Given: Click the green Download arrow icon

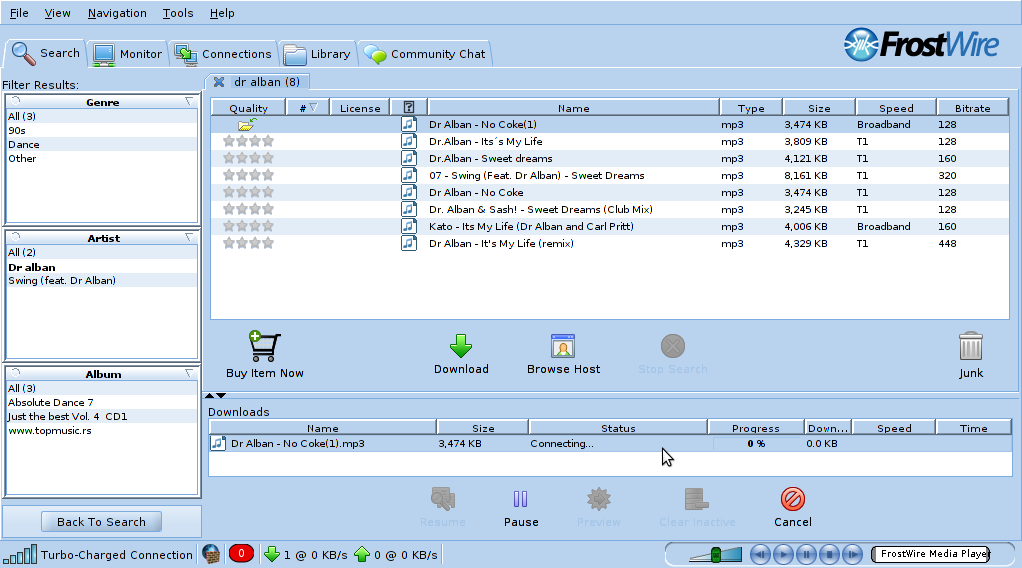Looking at the screenshot, I should tap(461, 346).
